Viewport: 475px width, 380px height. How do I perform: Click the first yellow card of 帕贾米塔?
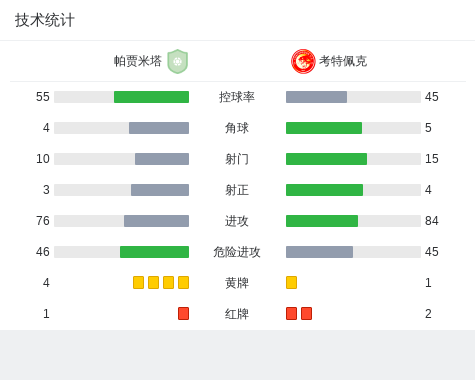pyautogui.click(x=138, y=283)
